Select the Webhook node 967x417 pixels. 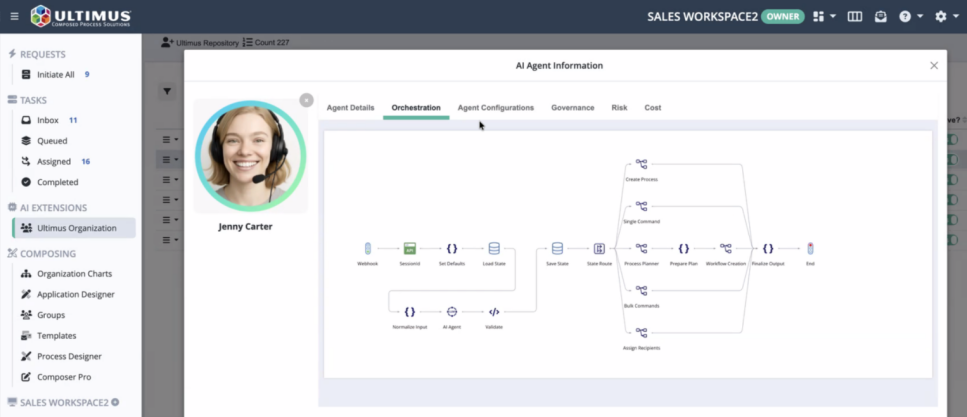(x=368, y=249)
